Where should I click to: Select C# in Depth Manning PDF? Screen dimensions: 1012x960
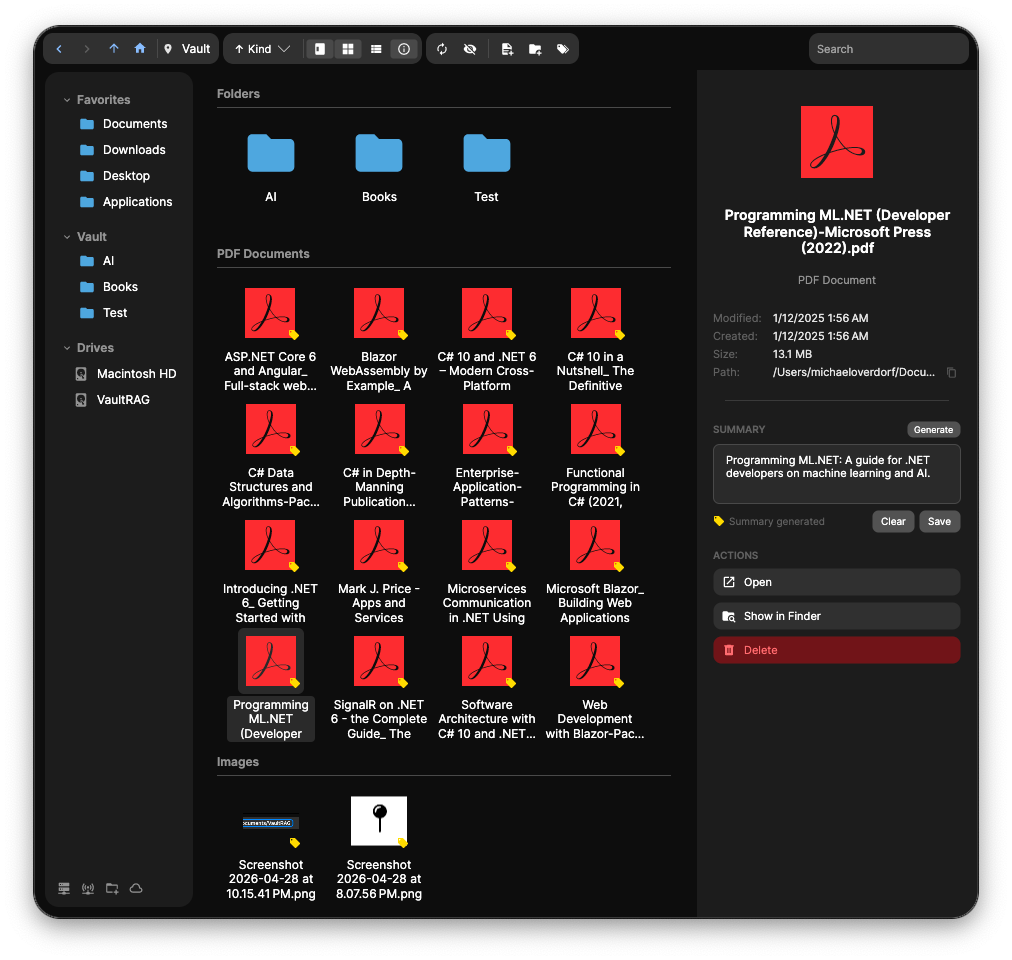(x=379, y=429)
